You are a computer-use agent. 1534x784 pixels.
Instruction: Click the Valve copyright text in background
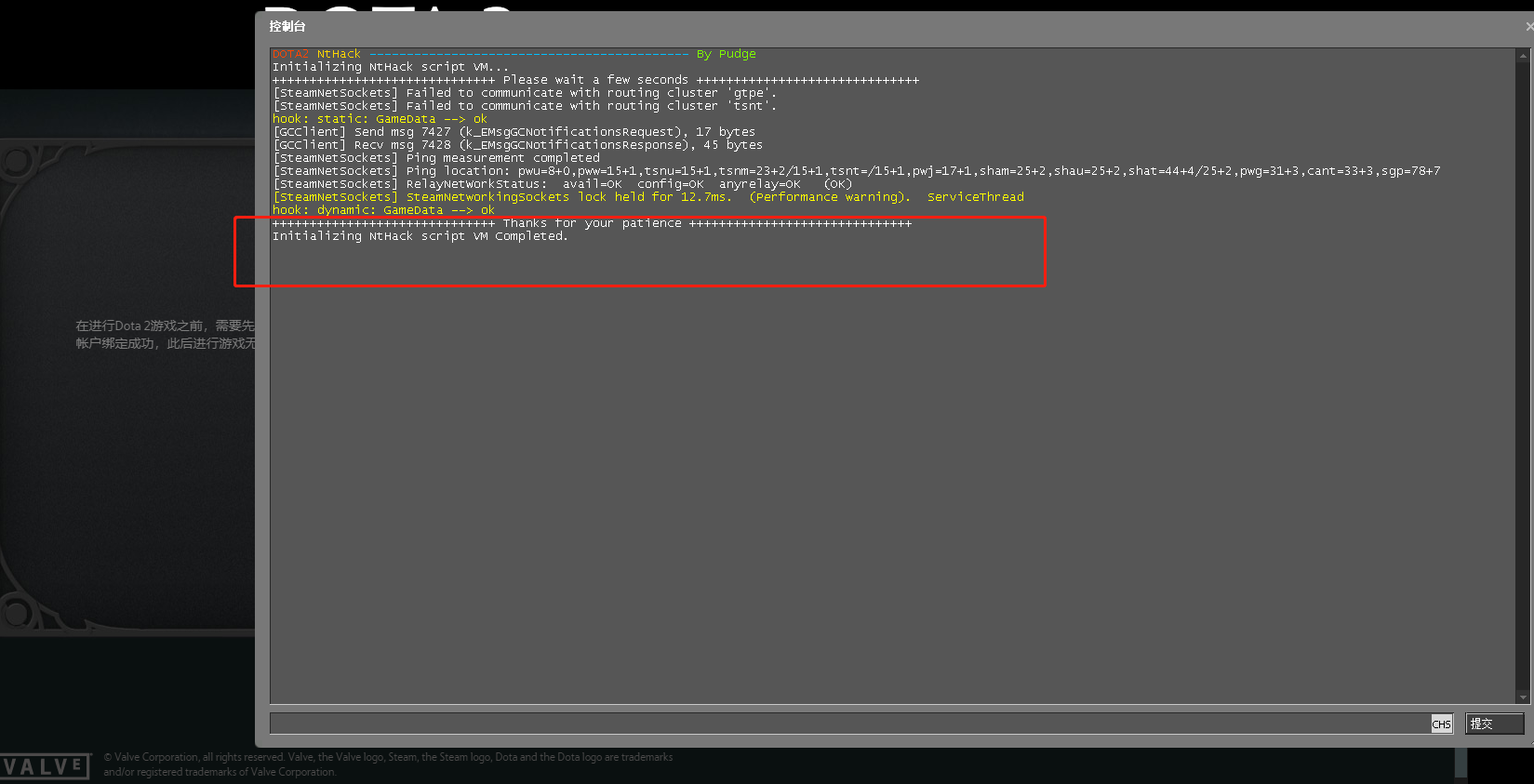(x=388, y=764)
